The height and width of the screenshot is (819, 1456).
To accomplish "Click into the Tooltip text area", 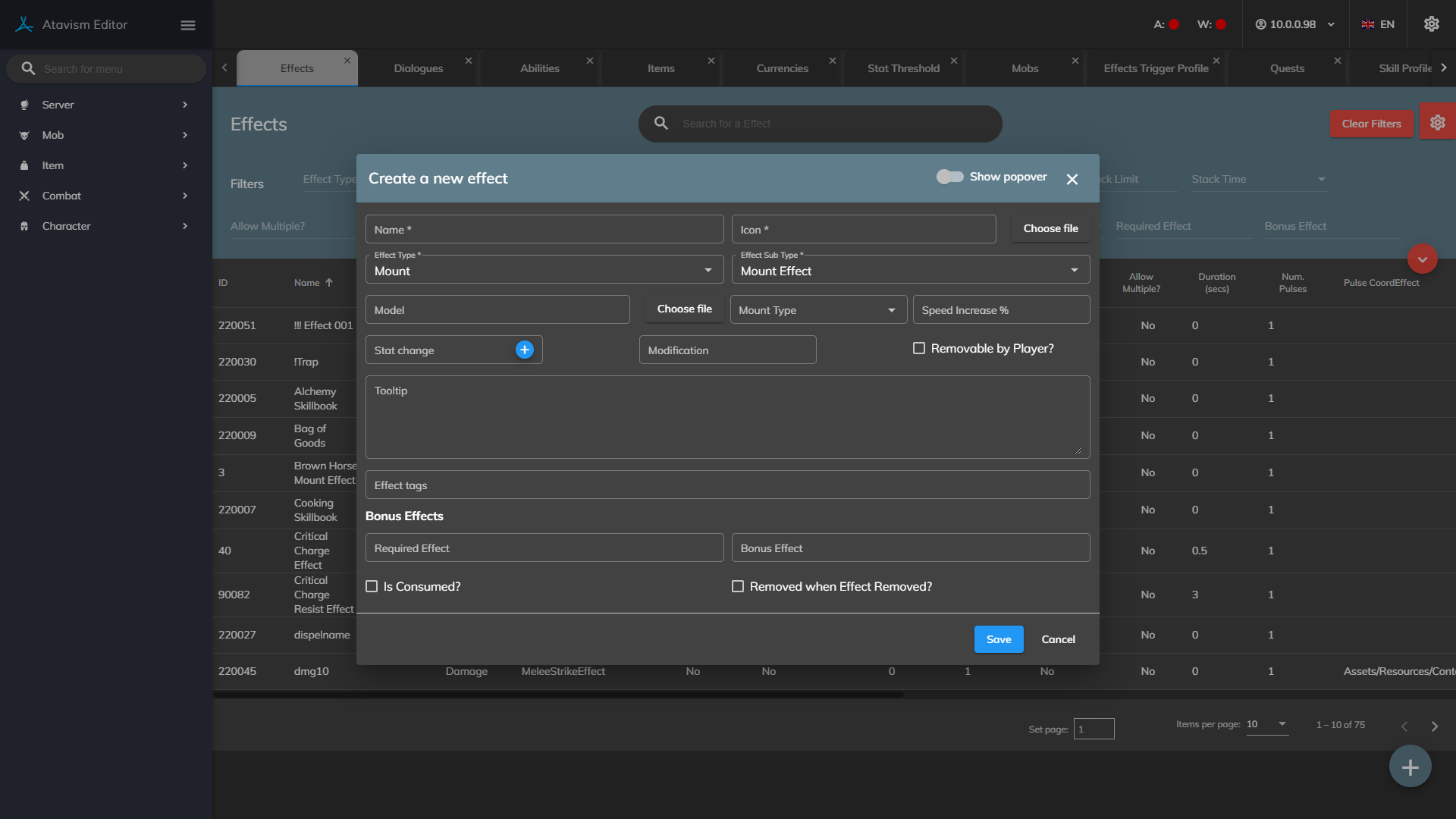I will coord(726,417).
